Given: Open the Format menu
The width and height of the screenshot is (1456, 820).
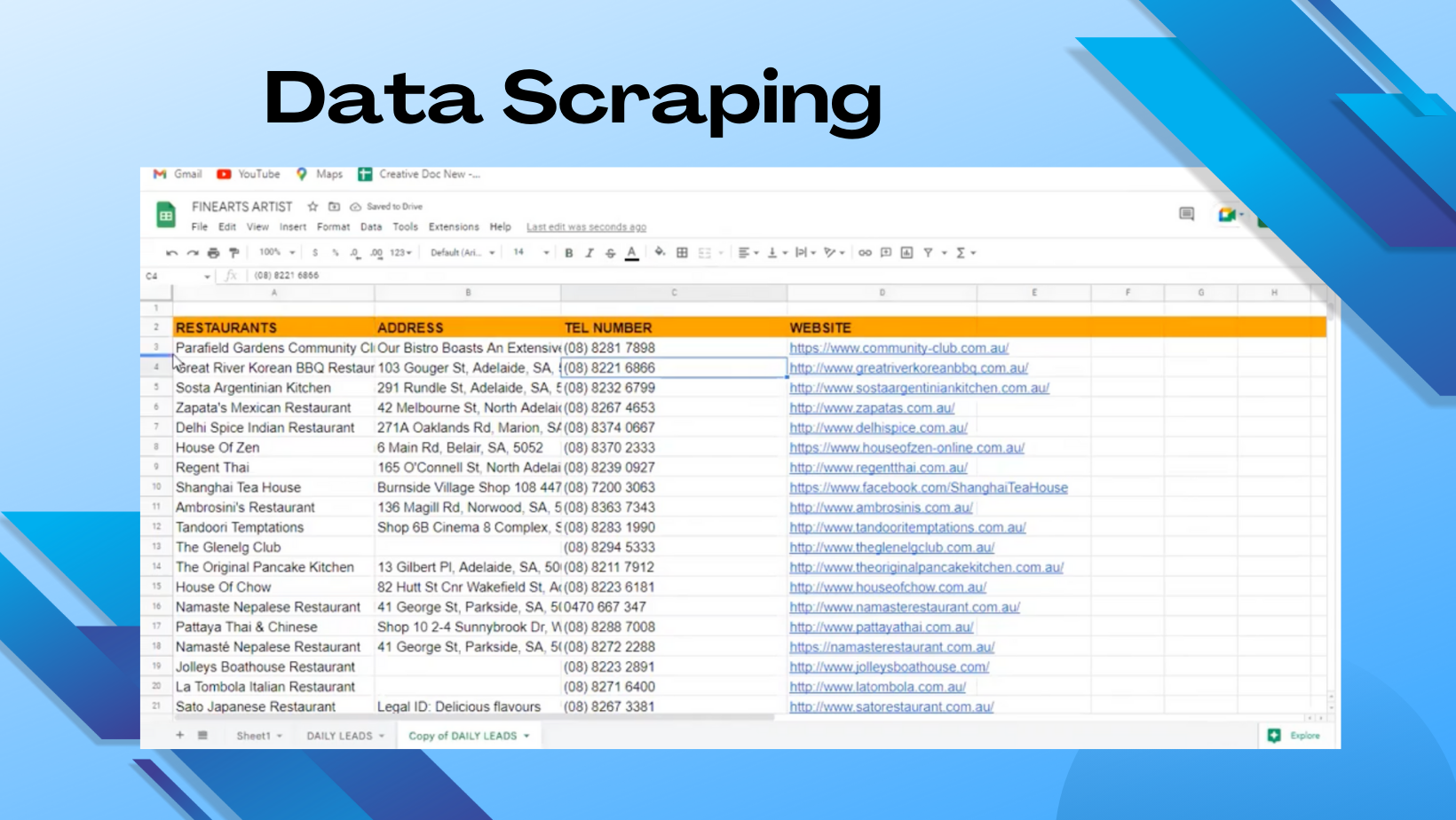Looking at the screenshot, I should [334, 227].
